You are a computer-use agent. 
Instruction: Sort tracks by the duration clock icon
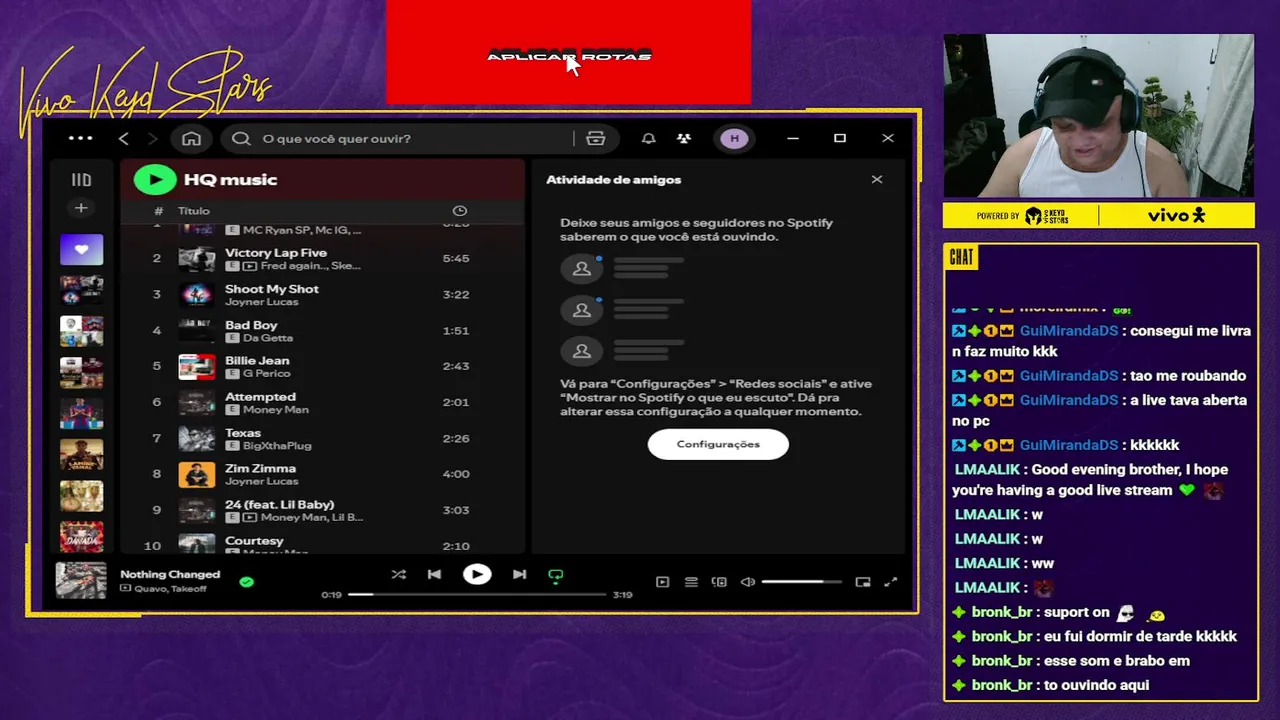tap(460, 210)
